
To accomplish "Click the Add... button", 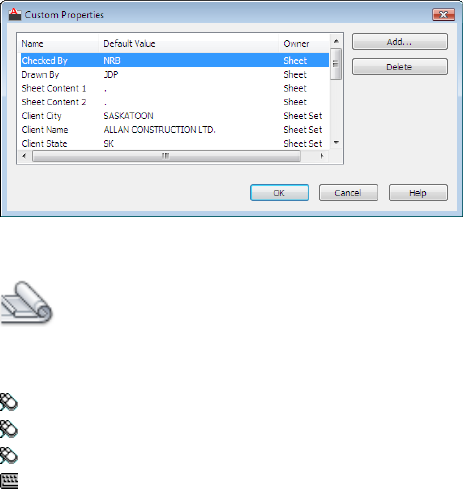I will point(400,42).
